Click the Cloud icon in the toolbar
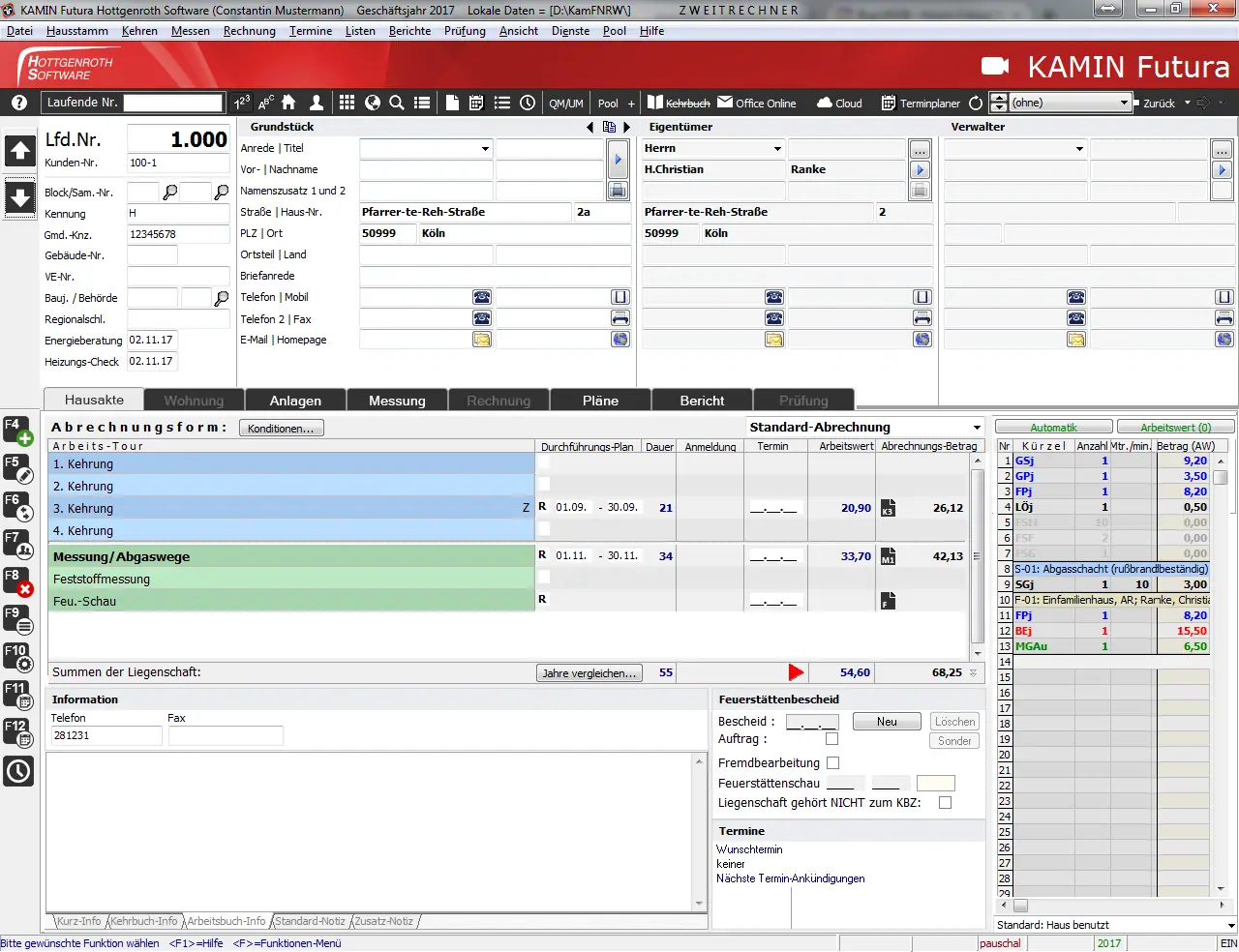The image size is (1239, 952). 839,104
